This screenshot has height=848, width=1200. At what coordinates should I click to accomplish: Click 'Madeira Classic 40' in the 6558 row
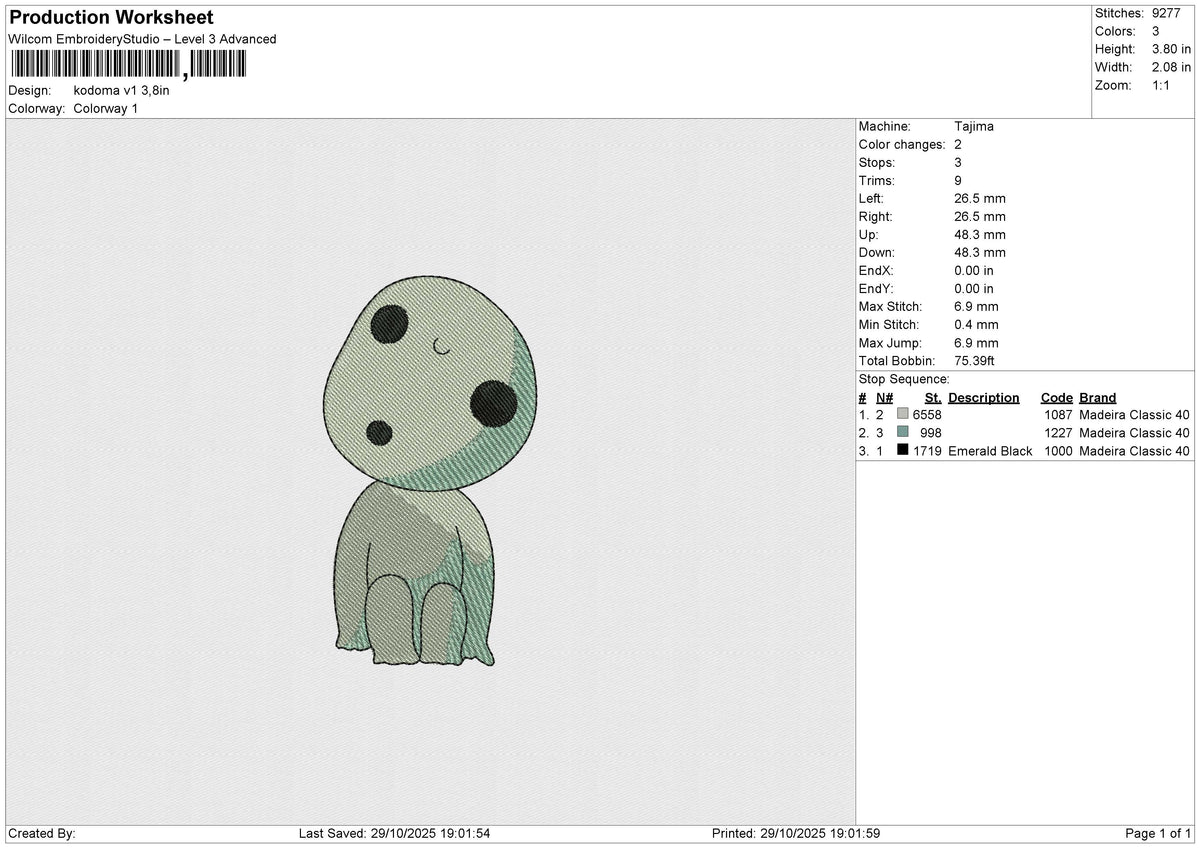[x=1135, y=414]
